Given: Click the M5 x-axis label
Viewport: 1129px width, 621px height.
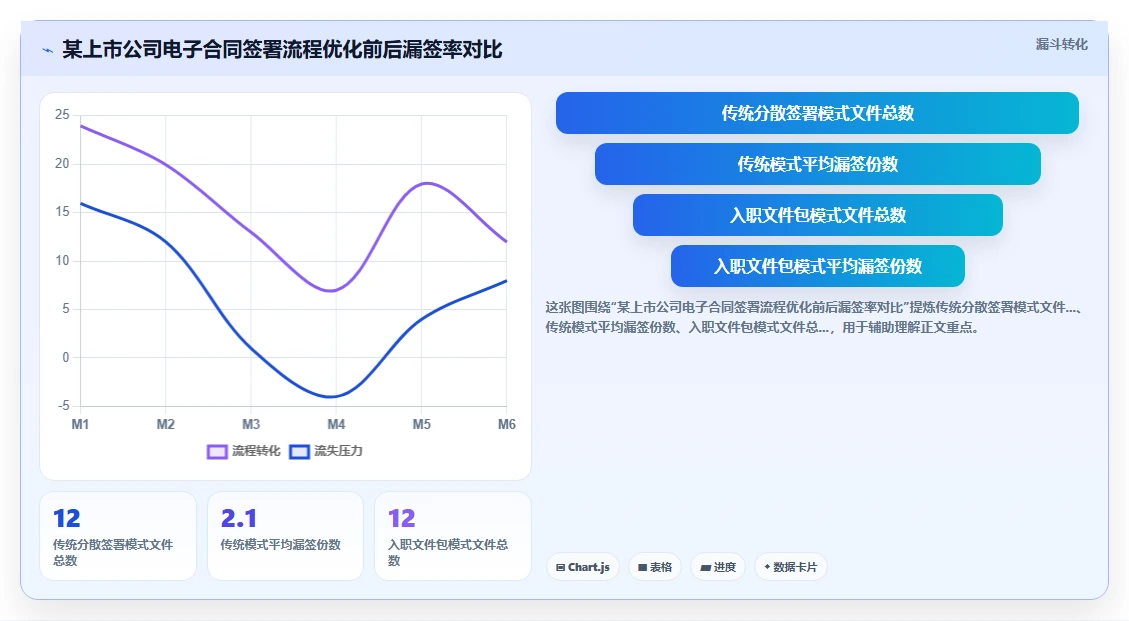Looking at the screenshot, I should (x=421, y=424).
